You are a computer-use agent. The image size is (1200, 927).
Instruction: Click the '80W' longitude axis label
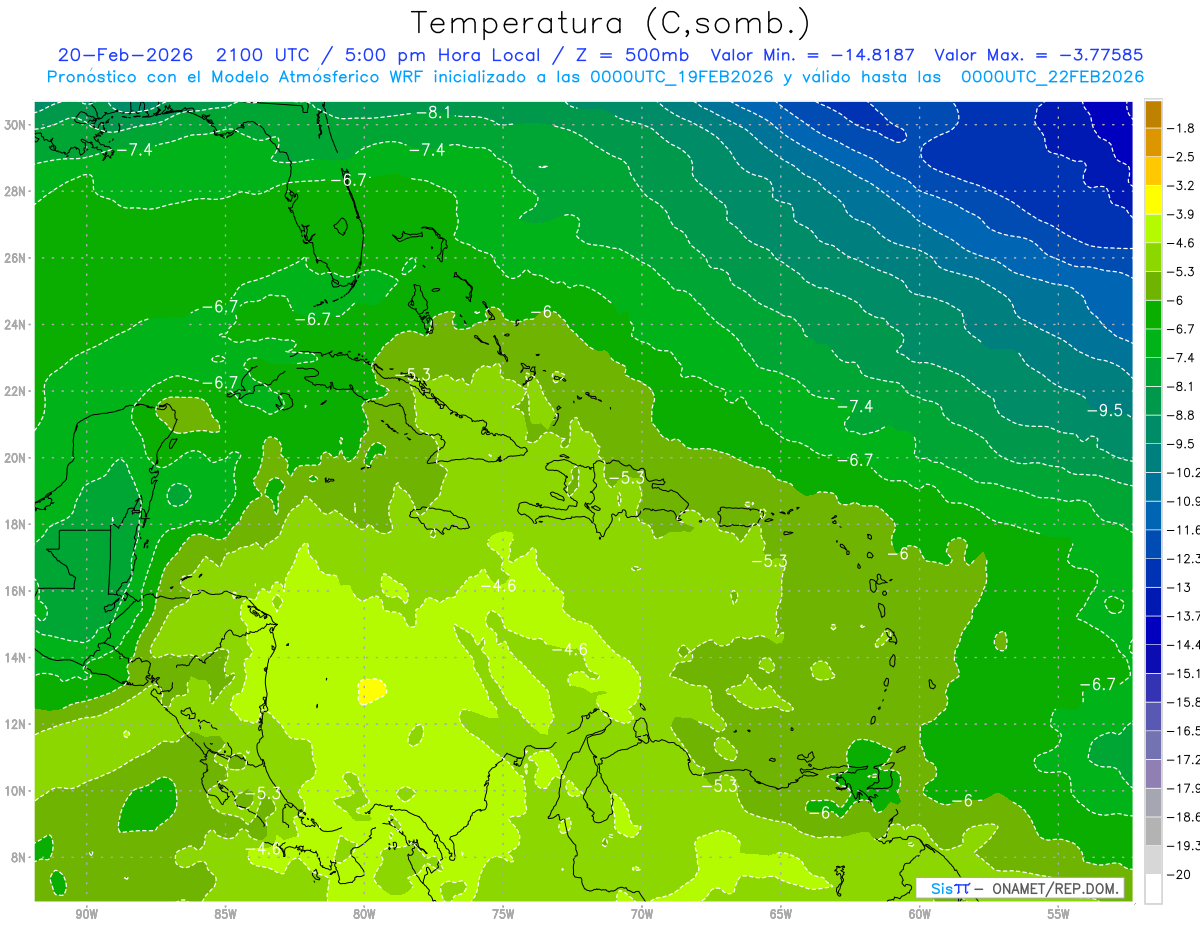click(364, 914)
